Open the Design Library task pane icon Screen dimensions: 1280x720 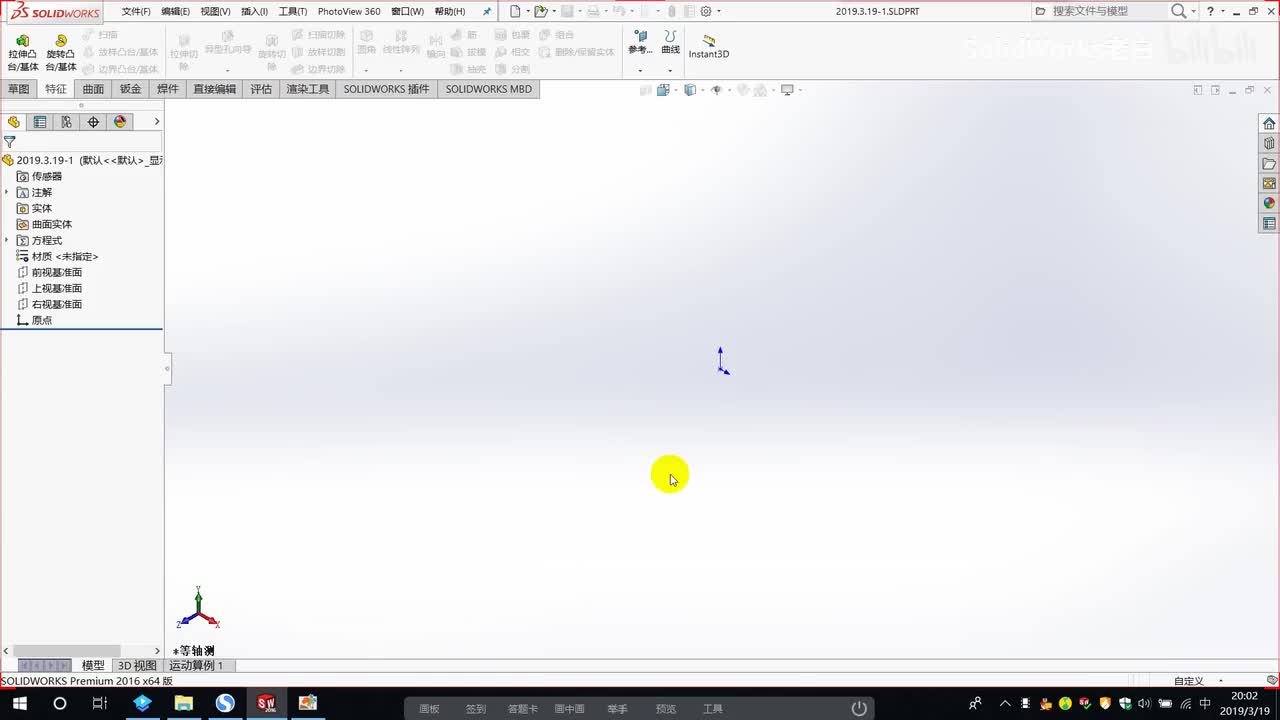click(1269, 144)
